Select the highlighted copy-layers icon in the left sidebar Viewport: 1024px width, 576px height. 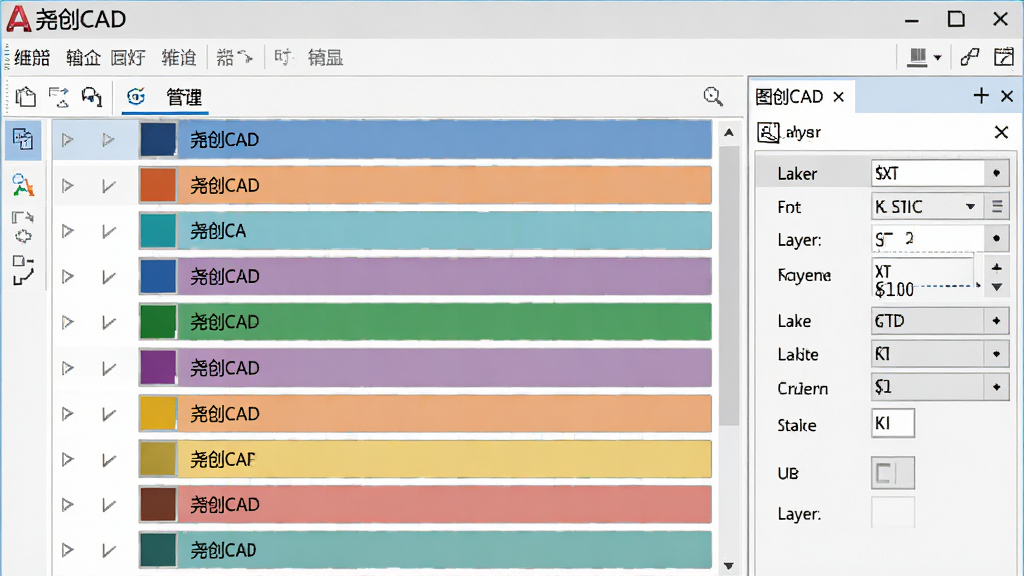[23, 139]
